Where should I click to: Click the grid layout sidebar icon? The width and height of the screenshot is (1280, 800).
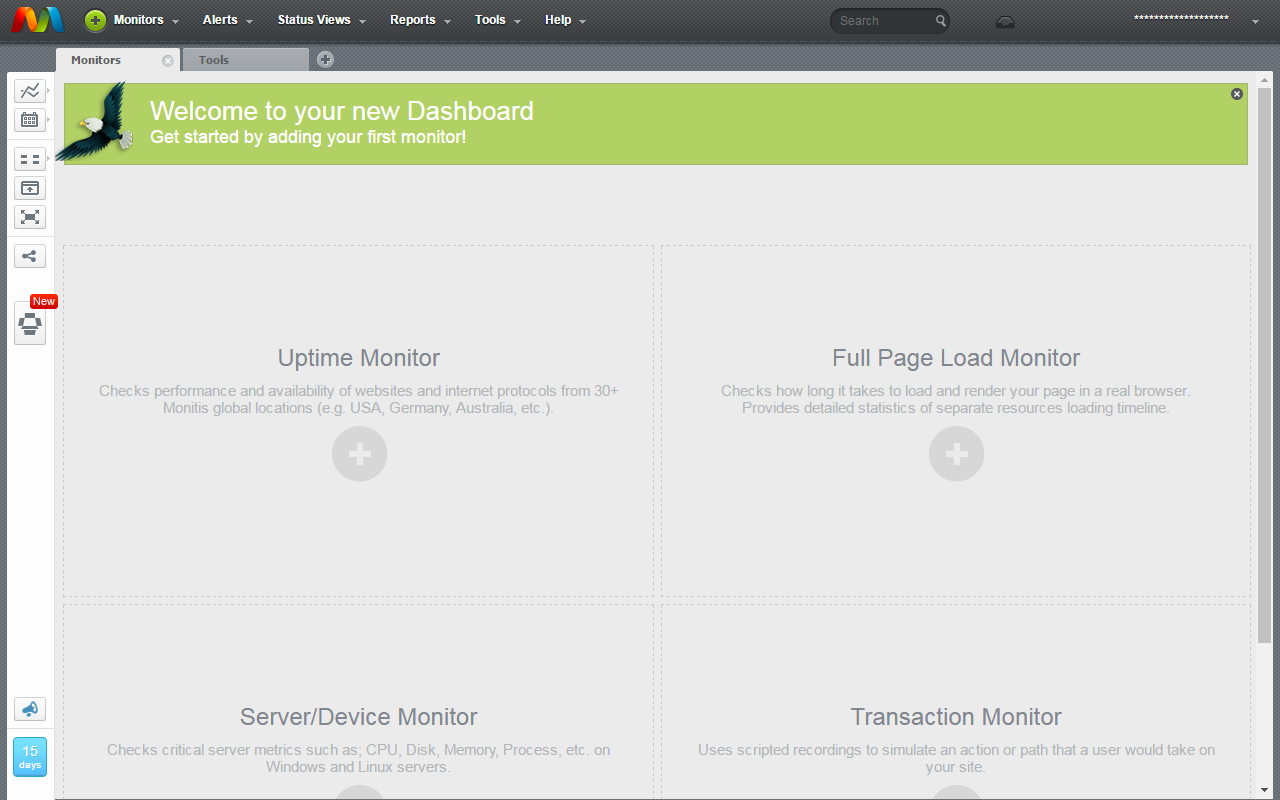click(30, 159)
